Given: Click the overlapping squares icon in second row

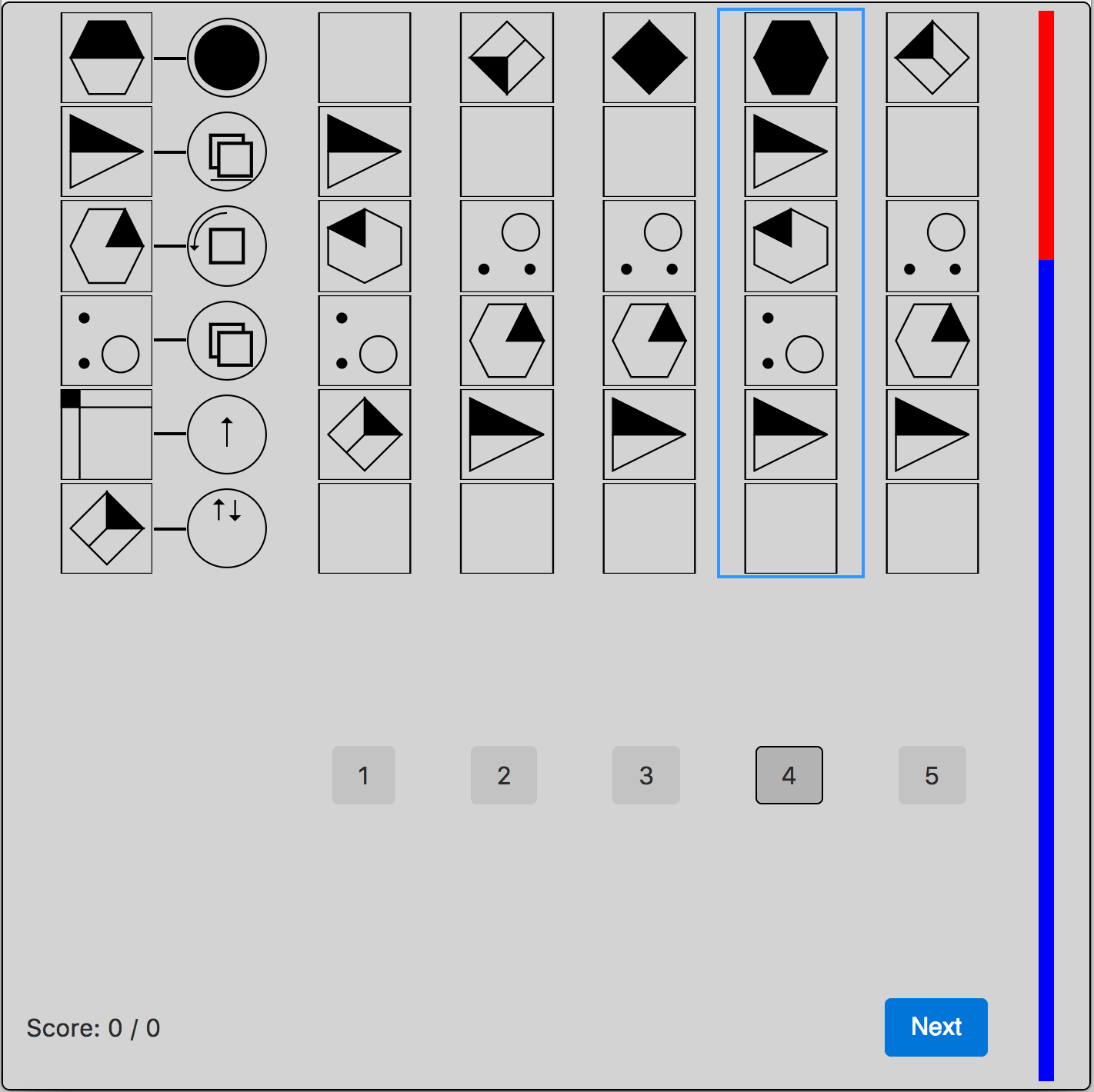Looking at the screenshot, I should [227, 152].
